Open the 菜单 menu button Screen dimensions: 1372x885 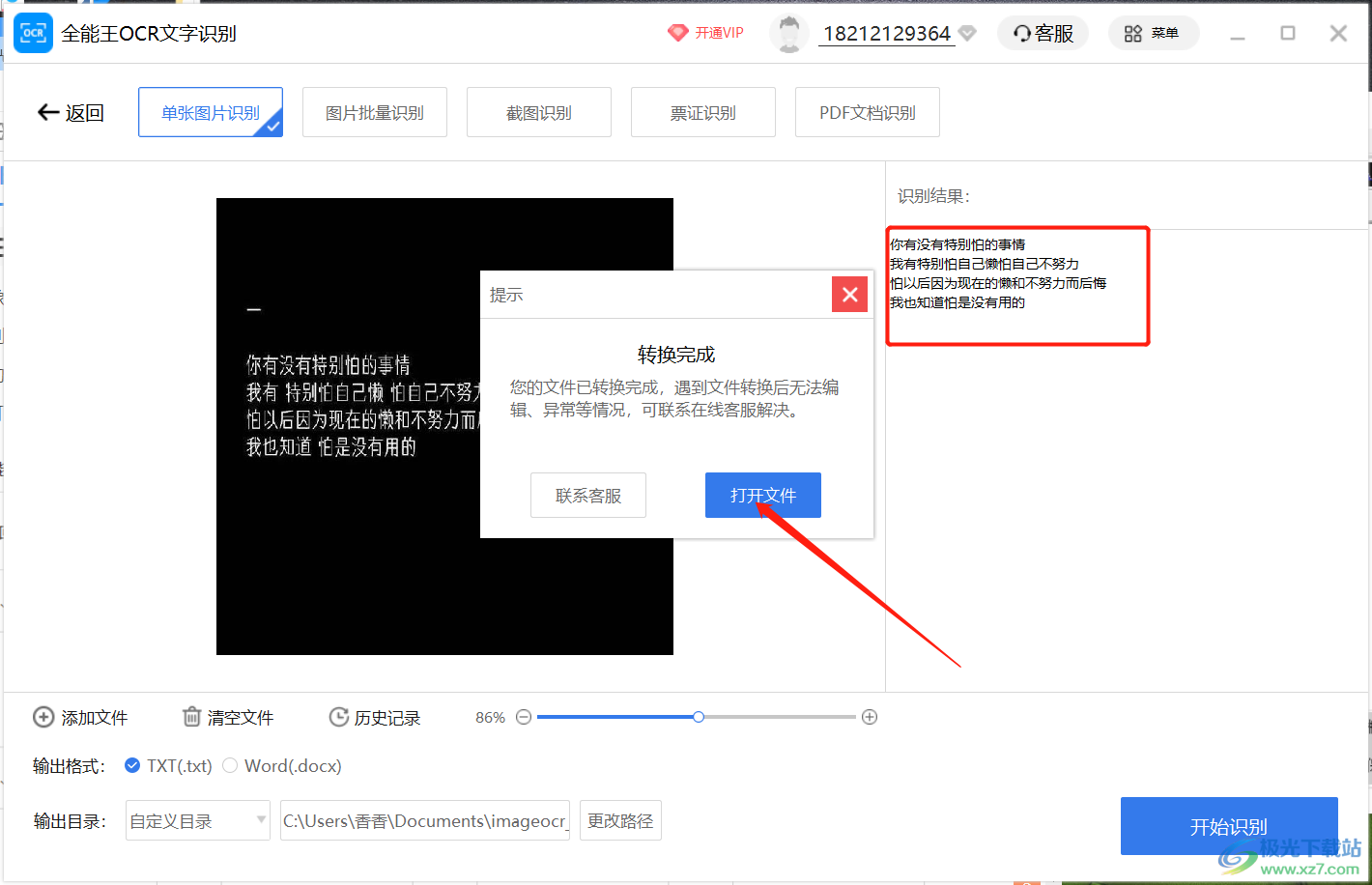coord(1153,33)
